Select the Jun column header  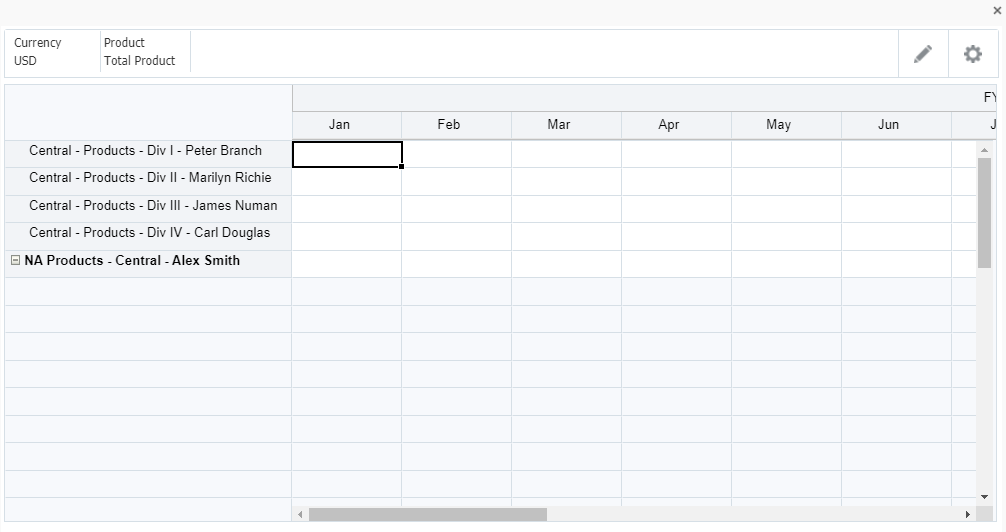tap(896, 124)
